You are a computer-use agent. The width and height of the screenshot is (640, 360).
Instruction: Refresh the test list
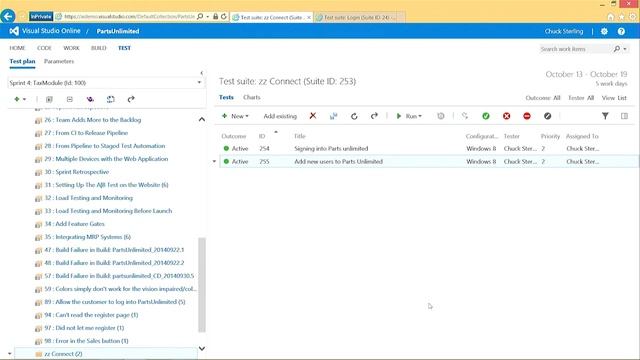point(354,116)
